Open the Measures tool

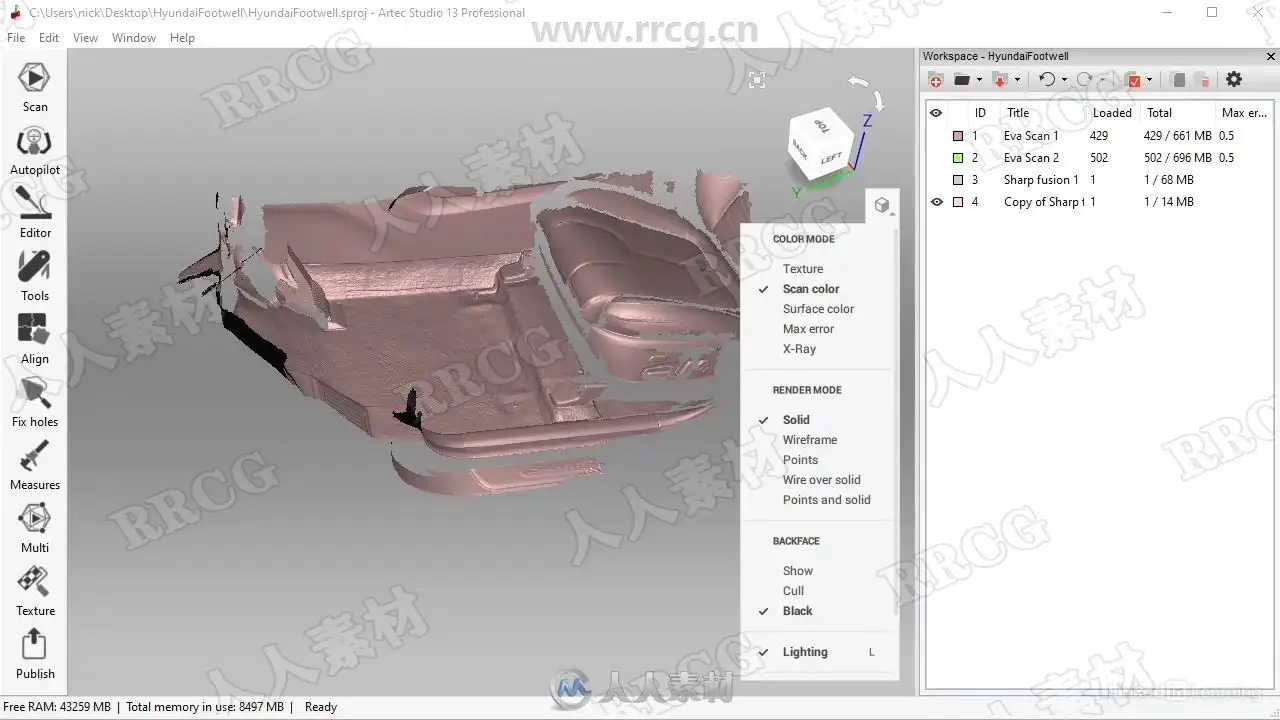pos(35,465)
